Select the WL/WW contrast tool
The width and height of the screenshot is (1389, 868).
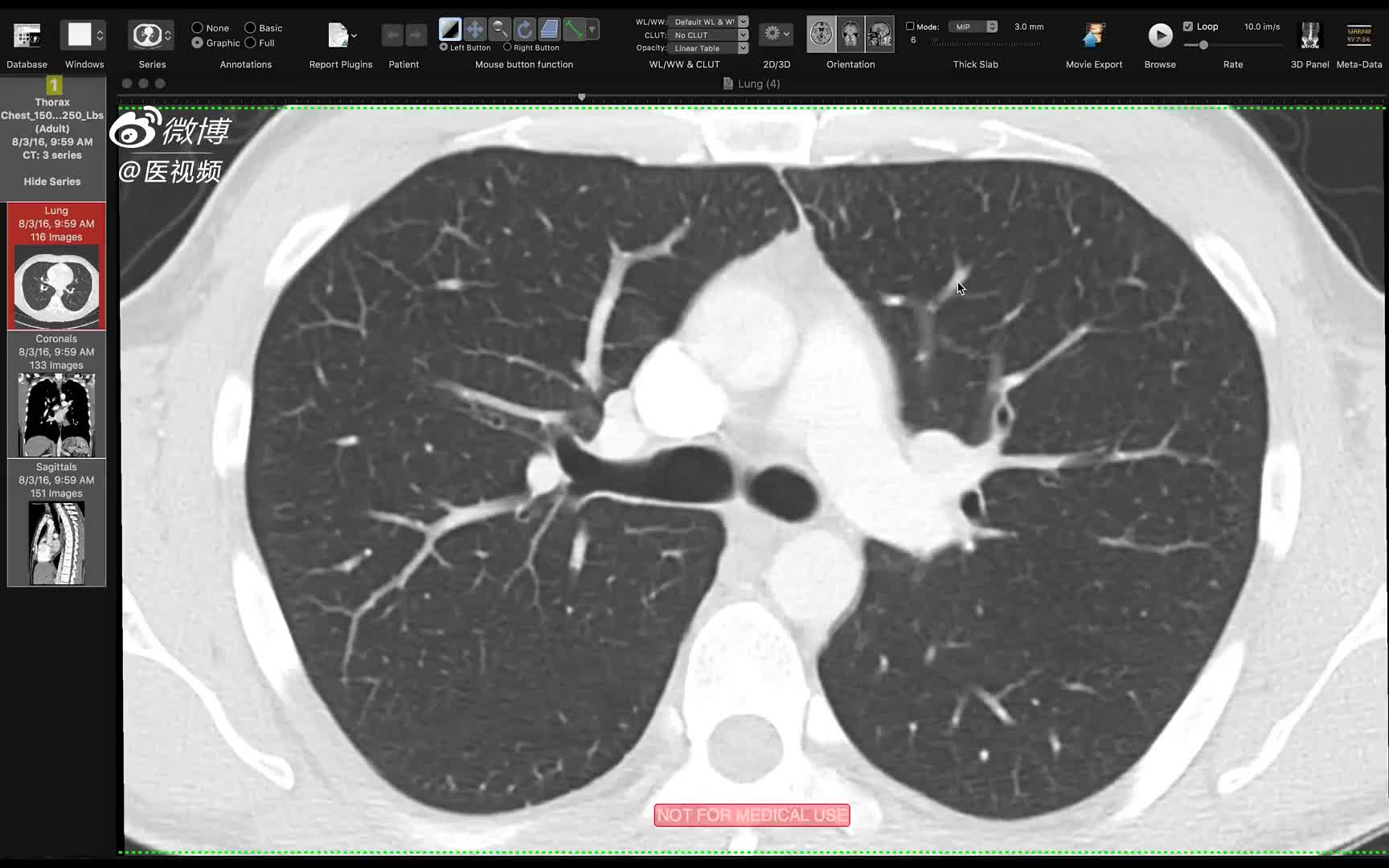[450, 30]
